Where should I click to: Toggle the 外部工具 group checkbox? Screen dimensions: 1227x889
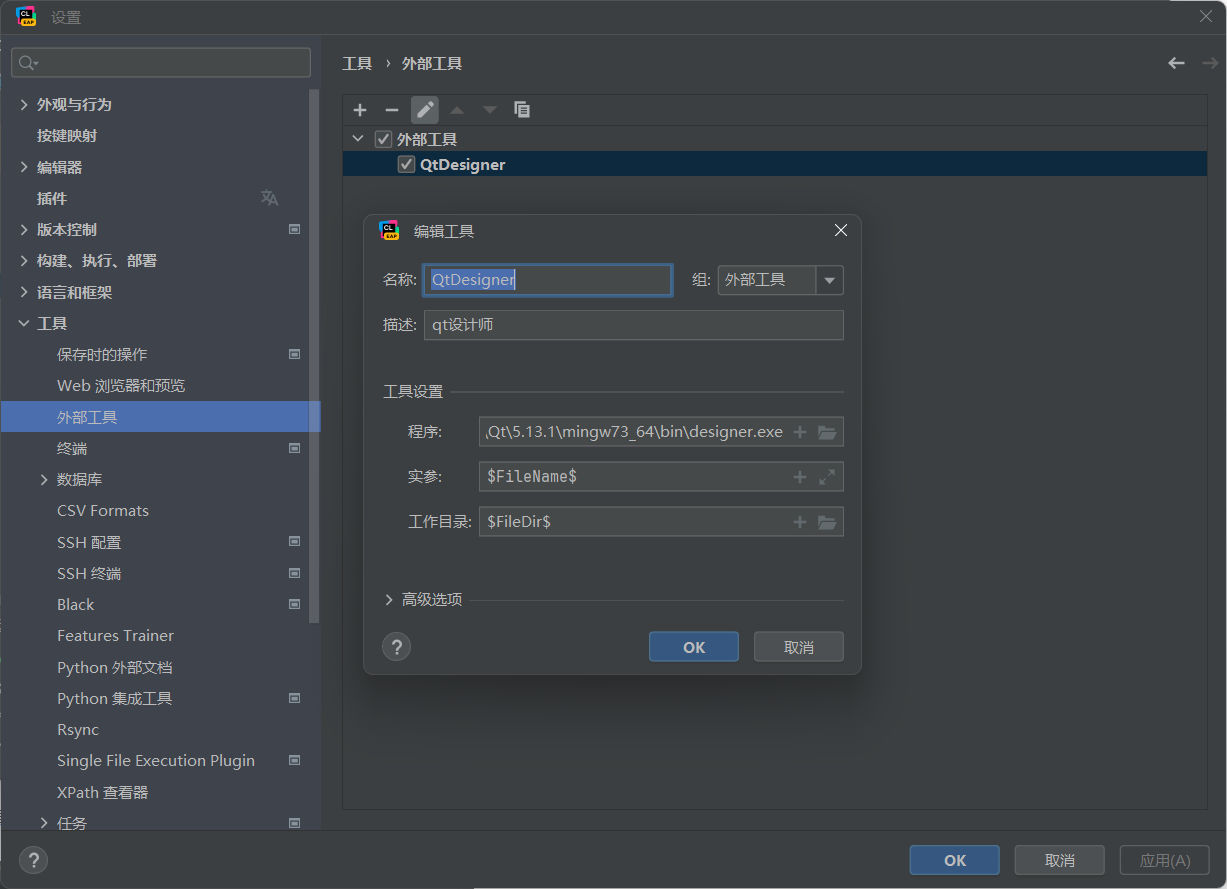pyautogui.click(x=383, y=139)
